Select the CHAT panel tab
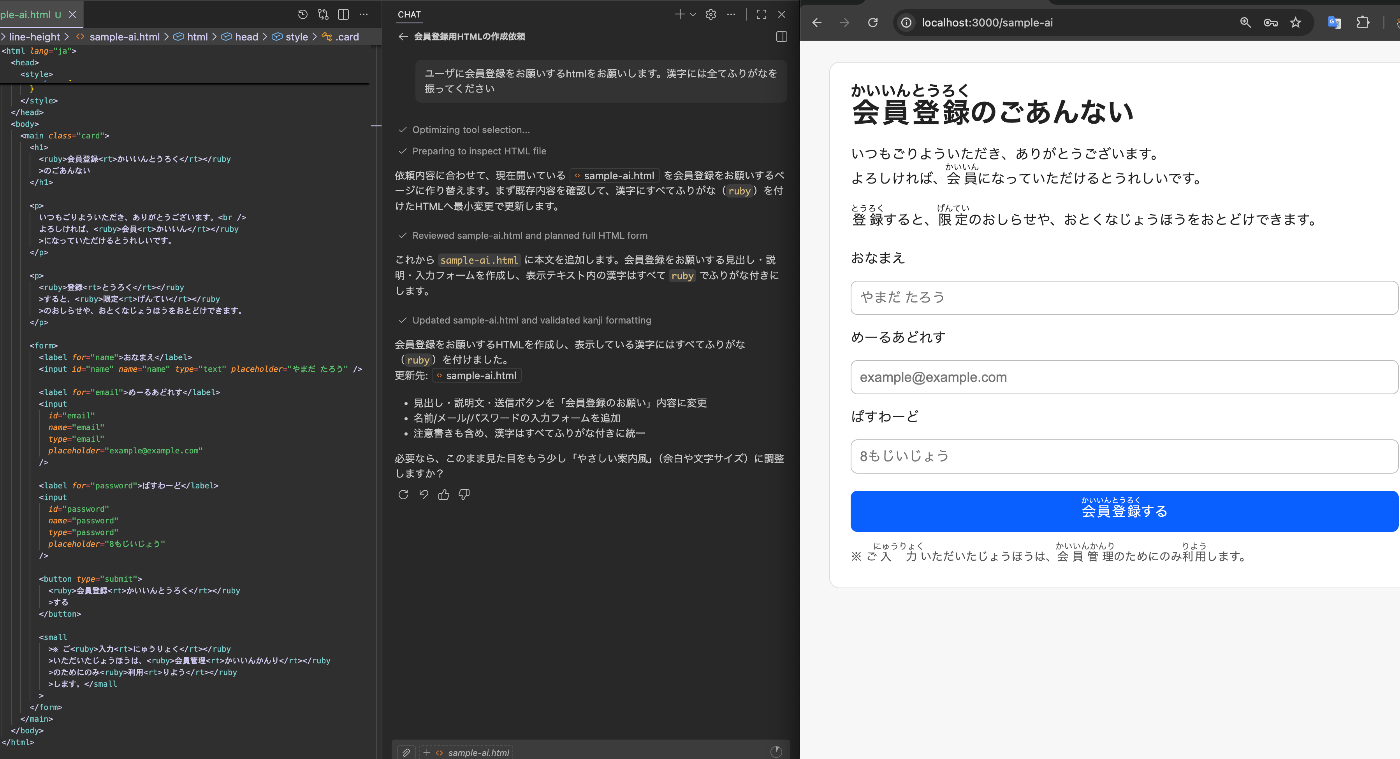This screenshot has height=759, width=1400. coord(409,15)
